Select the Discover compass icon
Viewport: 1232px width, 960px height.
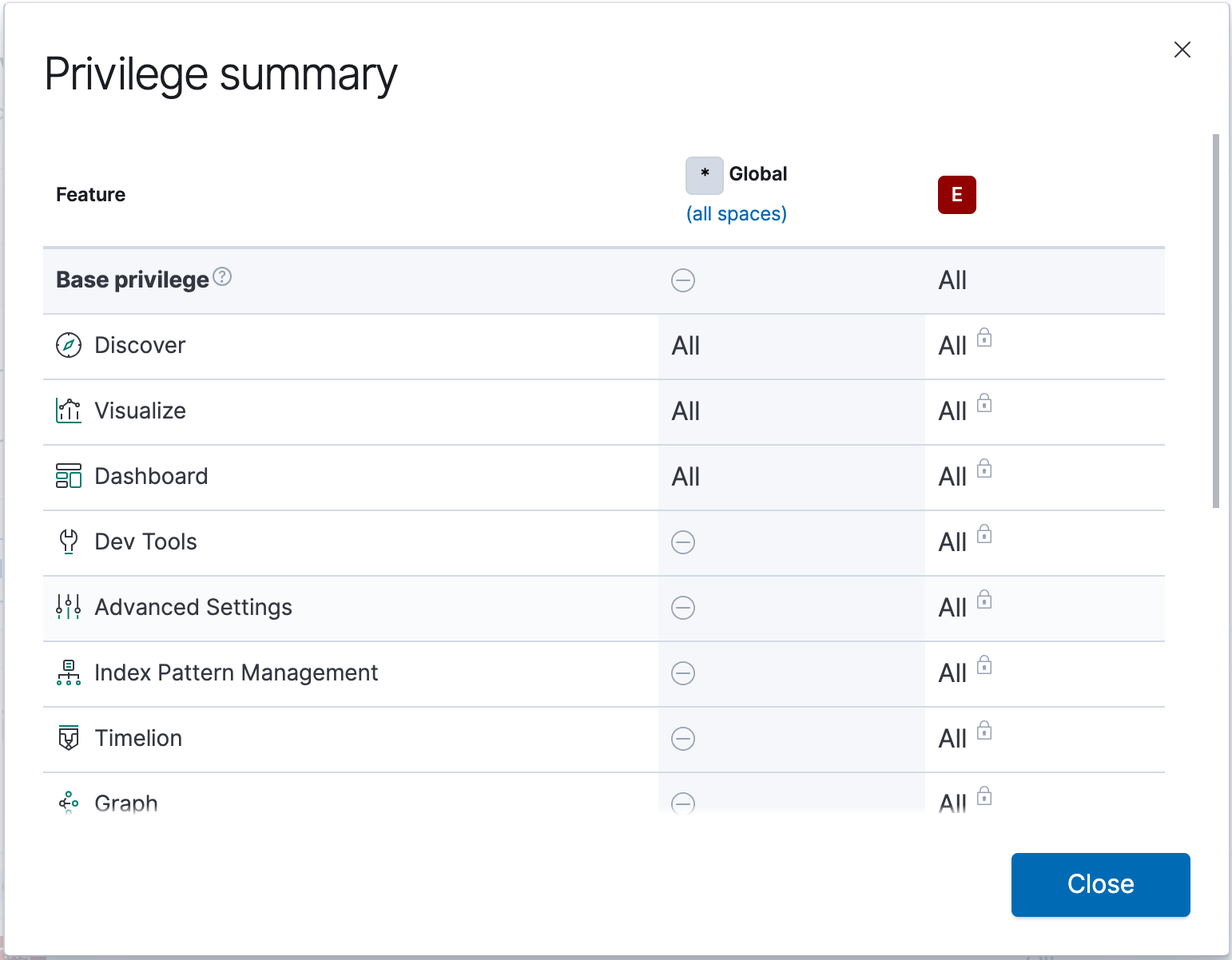pyautogui.click(x=69, y=346)
